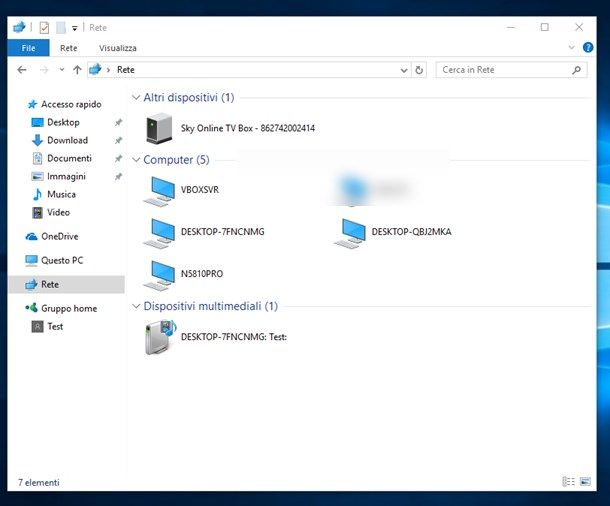Open the Rete ribbon tab
The width and height of the screenshot is (610, 506).
(68, 48)
